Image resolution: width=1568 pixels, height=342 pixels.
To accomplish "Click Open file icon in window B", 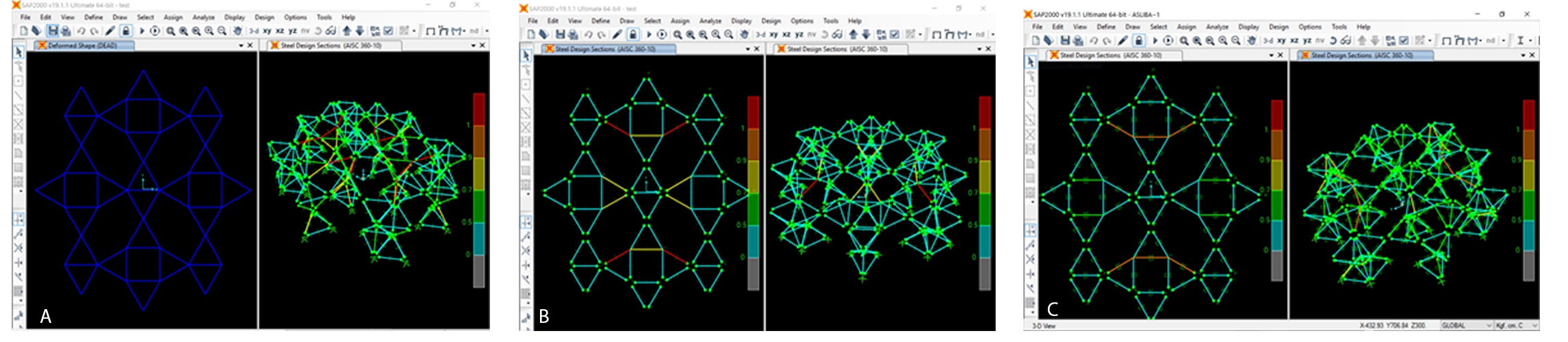I will coord(543,34).
